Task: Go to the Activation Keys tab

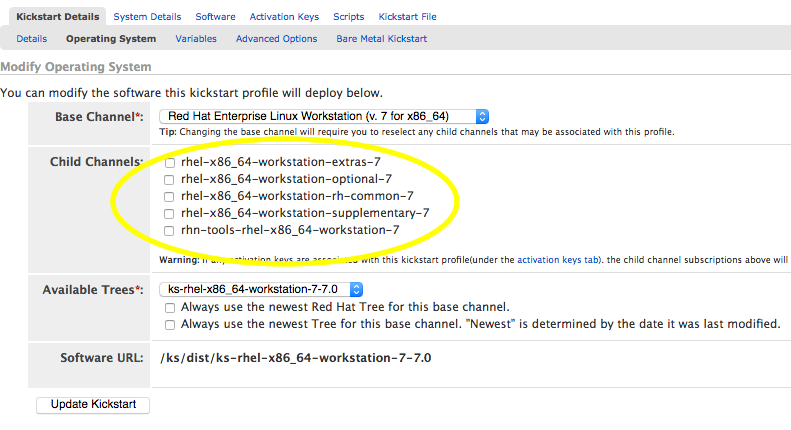Action: point(284,17)
